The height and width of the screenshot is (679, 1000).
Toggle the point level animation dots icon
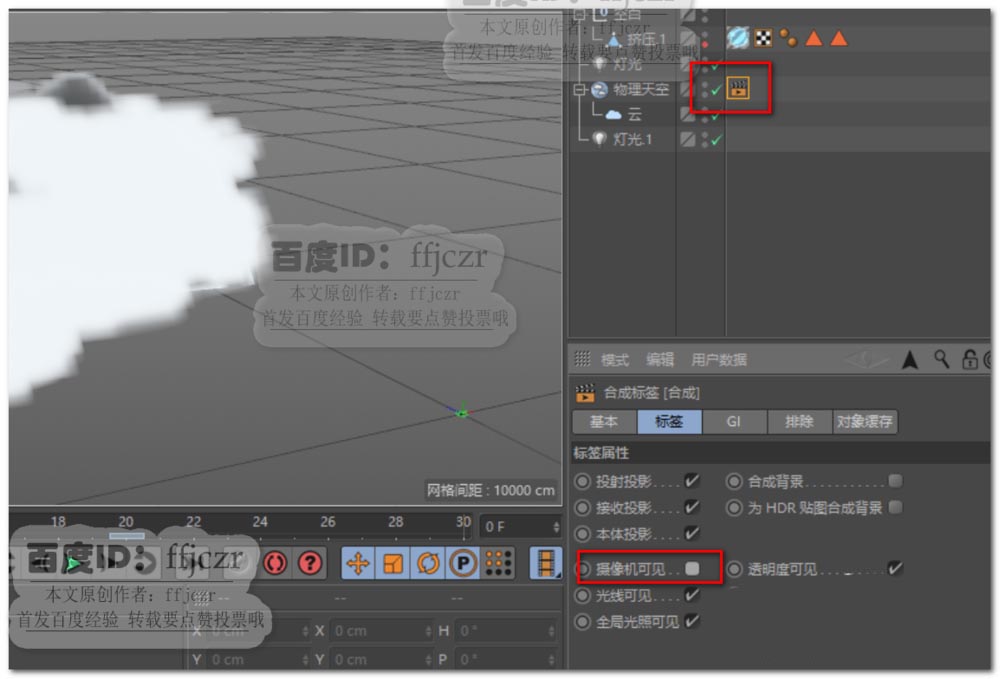[498, 564]
